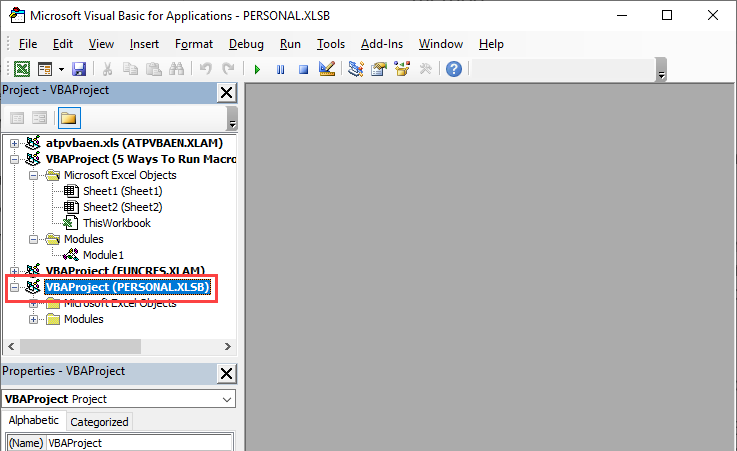737x451 pixels.
Task: Select Sheet2 (Sheet2) in the tree
Action: click(x=122, y=207)
